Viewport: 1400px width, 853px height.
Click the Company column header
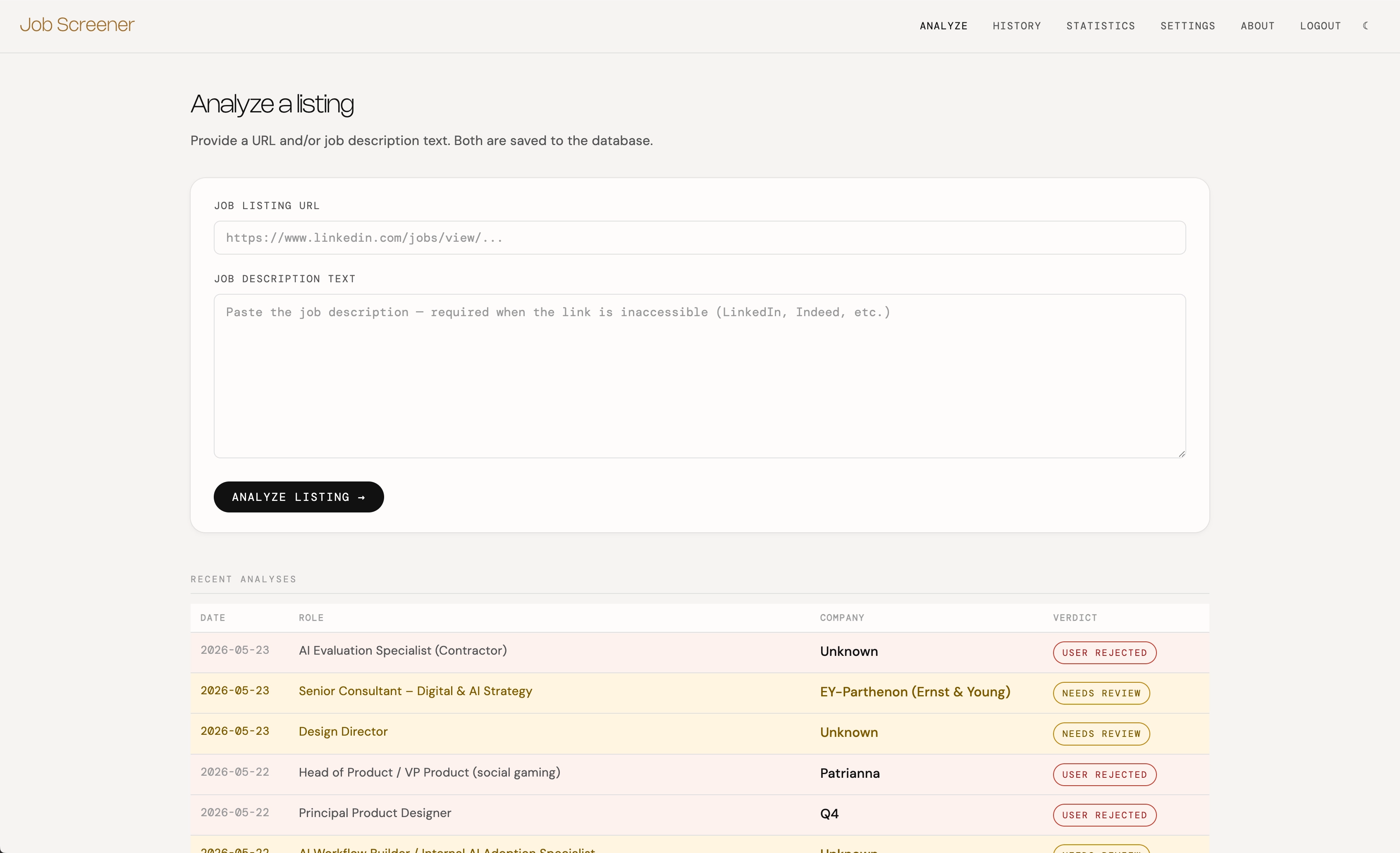tap(841, 617)
